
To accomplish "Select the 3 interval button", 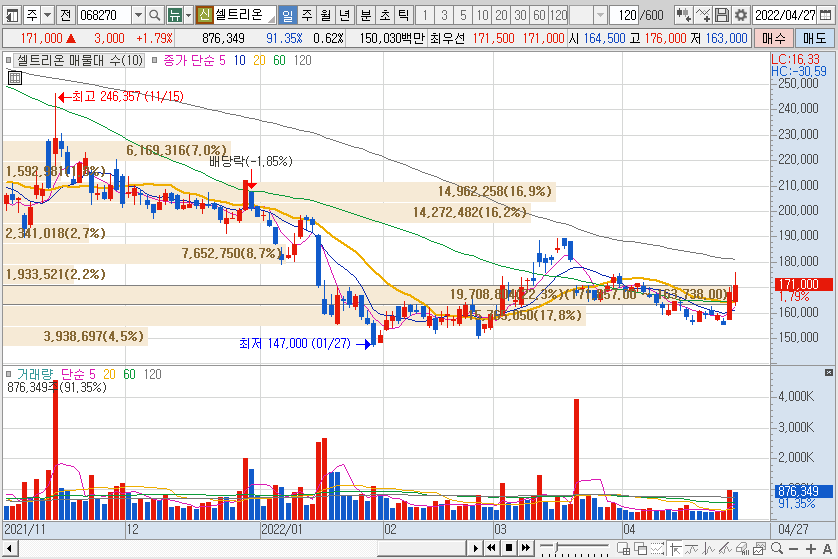I will (x=444, y=15).
